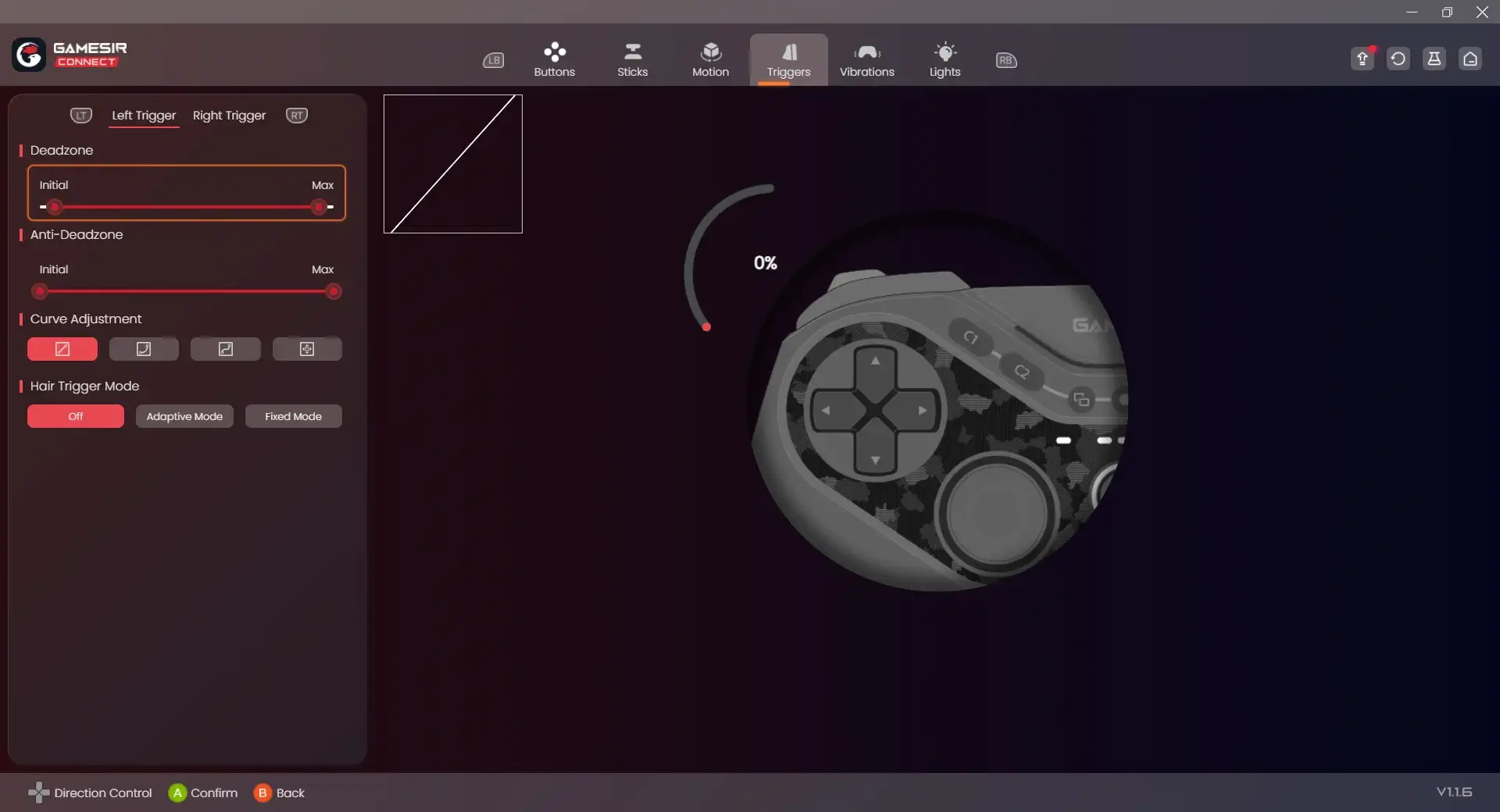Click the Deadzone Max slider handle

coord(319,207)
